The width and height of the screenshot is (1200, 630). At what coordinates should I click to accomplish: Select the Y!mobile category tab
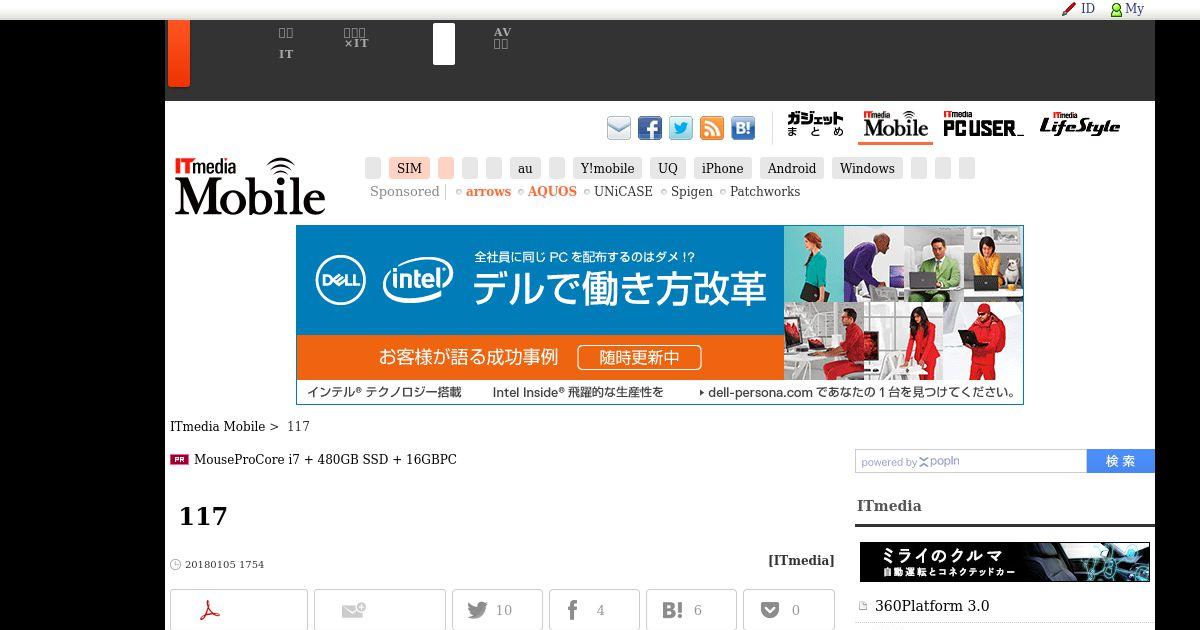(x=607, y=168)
